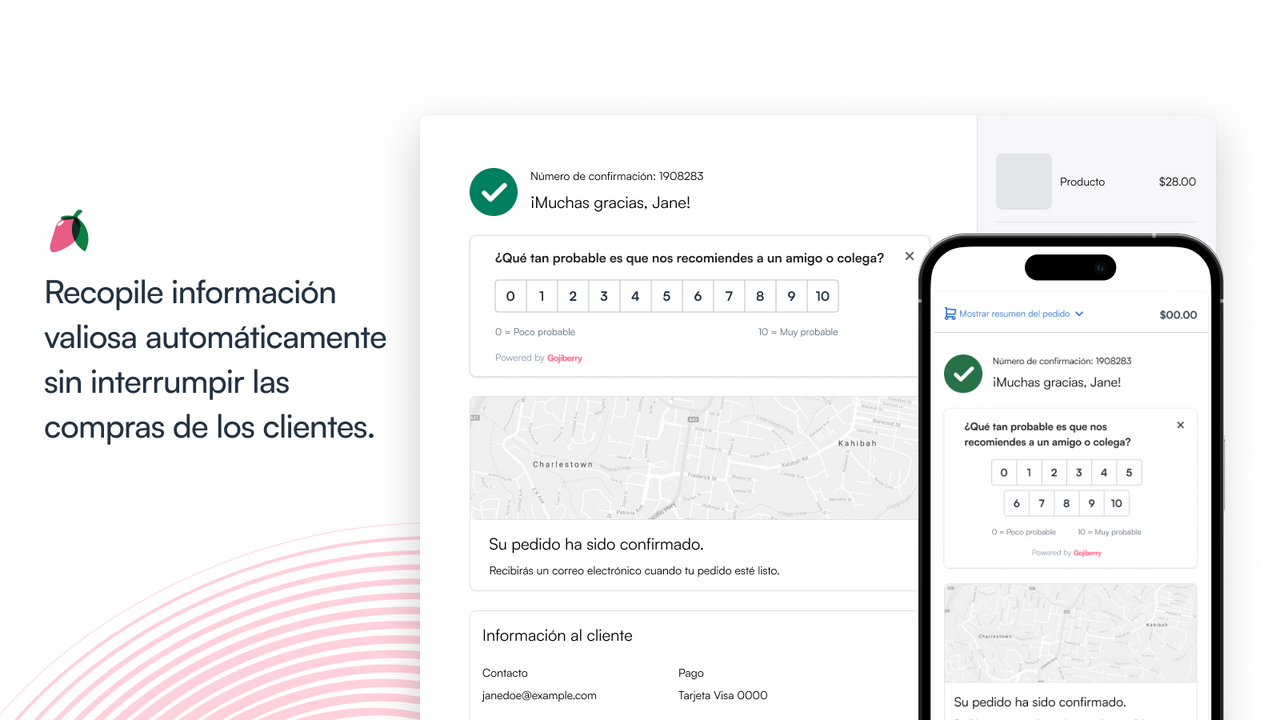Viewport: 1280px width, 720px height.
Task: Open the Gojiberry link in phone survey
Action: pos(1088,553)
